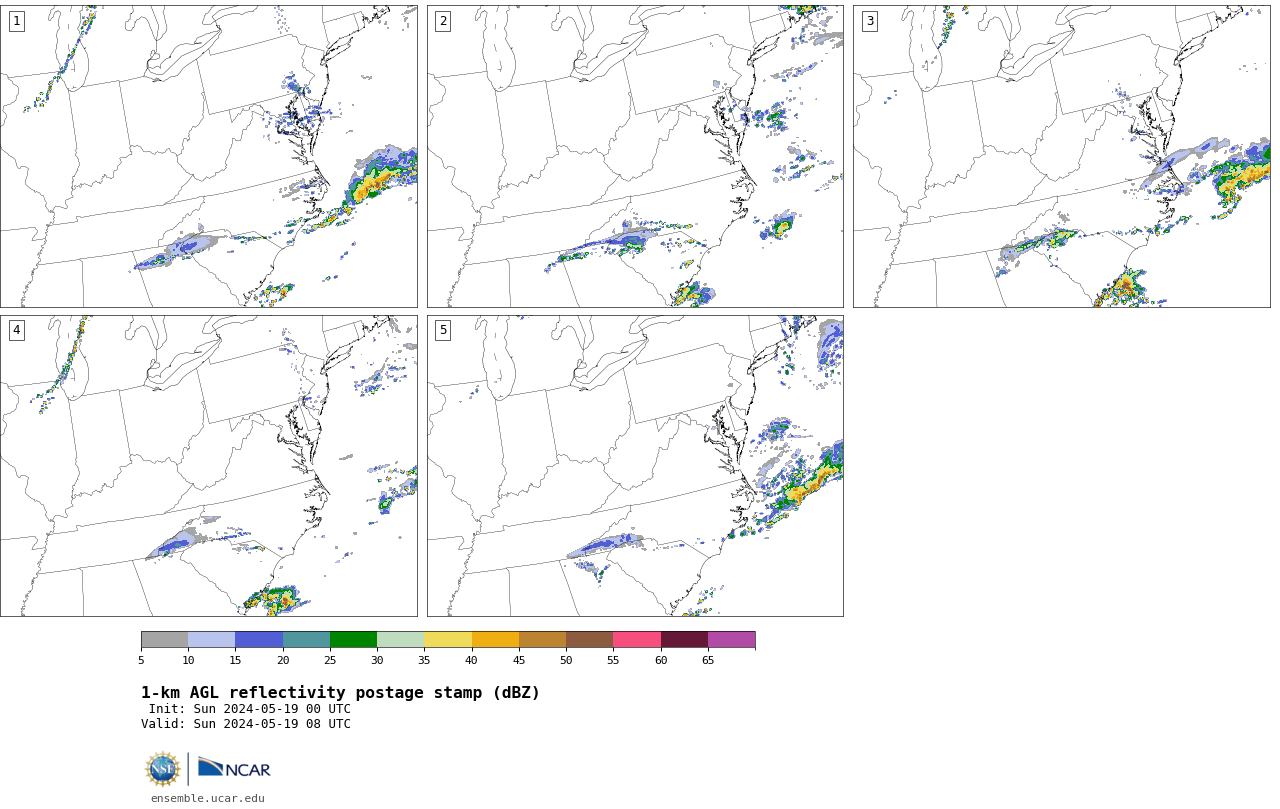The height and width of the screenshot is (809, 1280).
Task: Click the pale green 30-35 dBZ swatch
Action: pos(400,640)
